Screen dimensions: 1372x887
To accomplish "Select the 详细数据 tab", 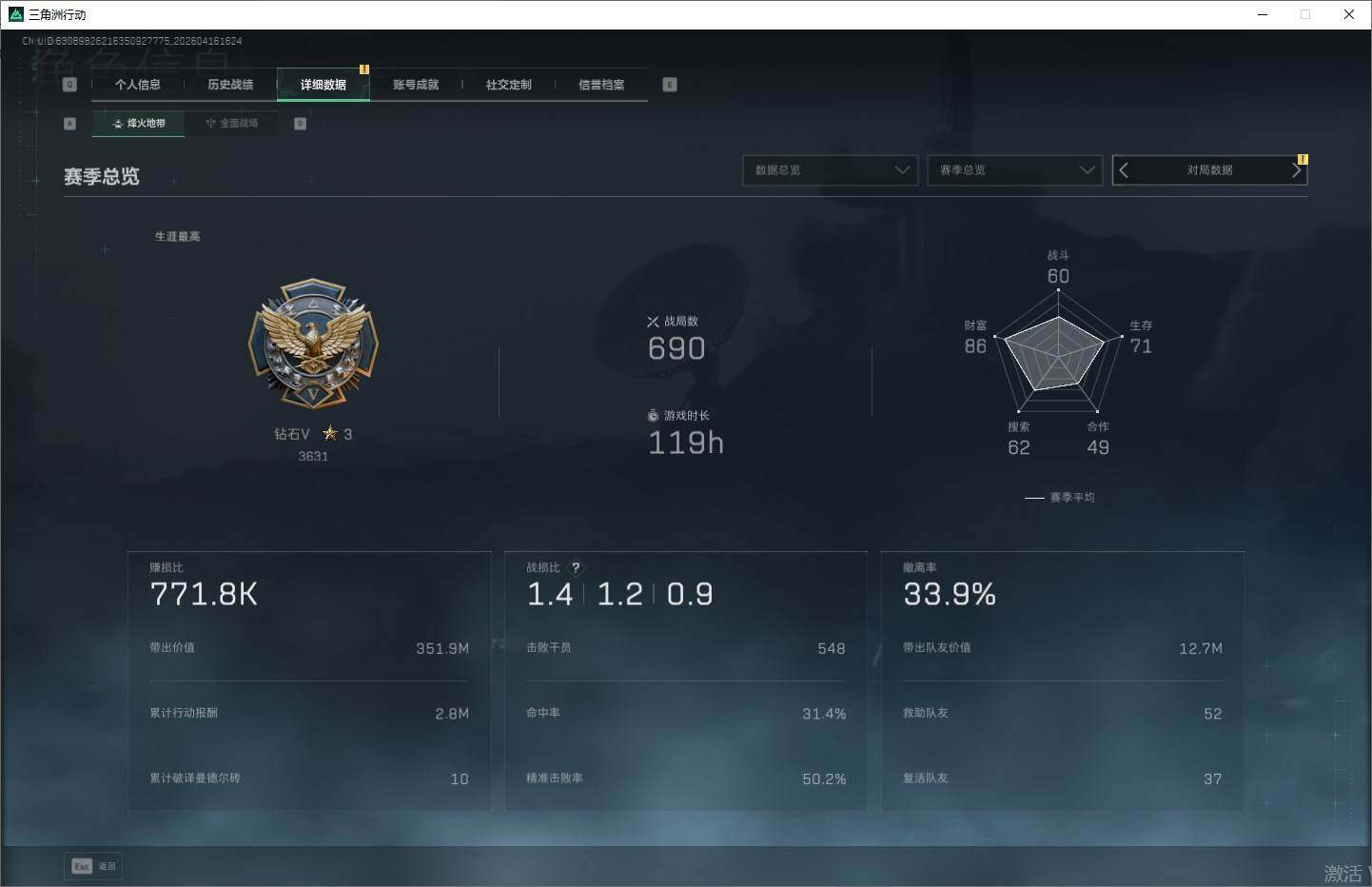I will pos(323,85).
